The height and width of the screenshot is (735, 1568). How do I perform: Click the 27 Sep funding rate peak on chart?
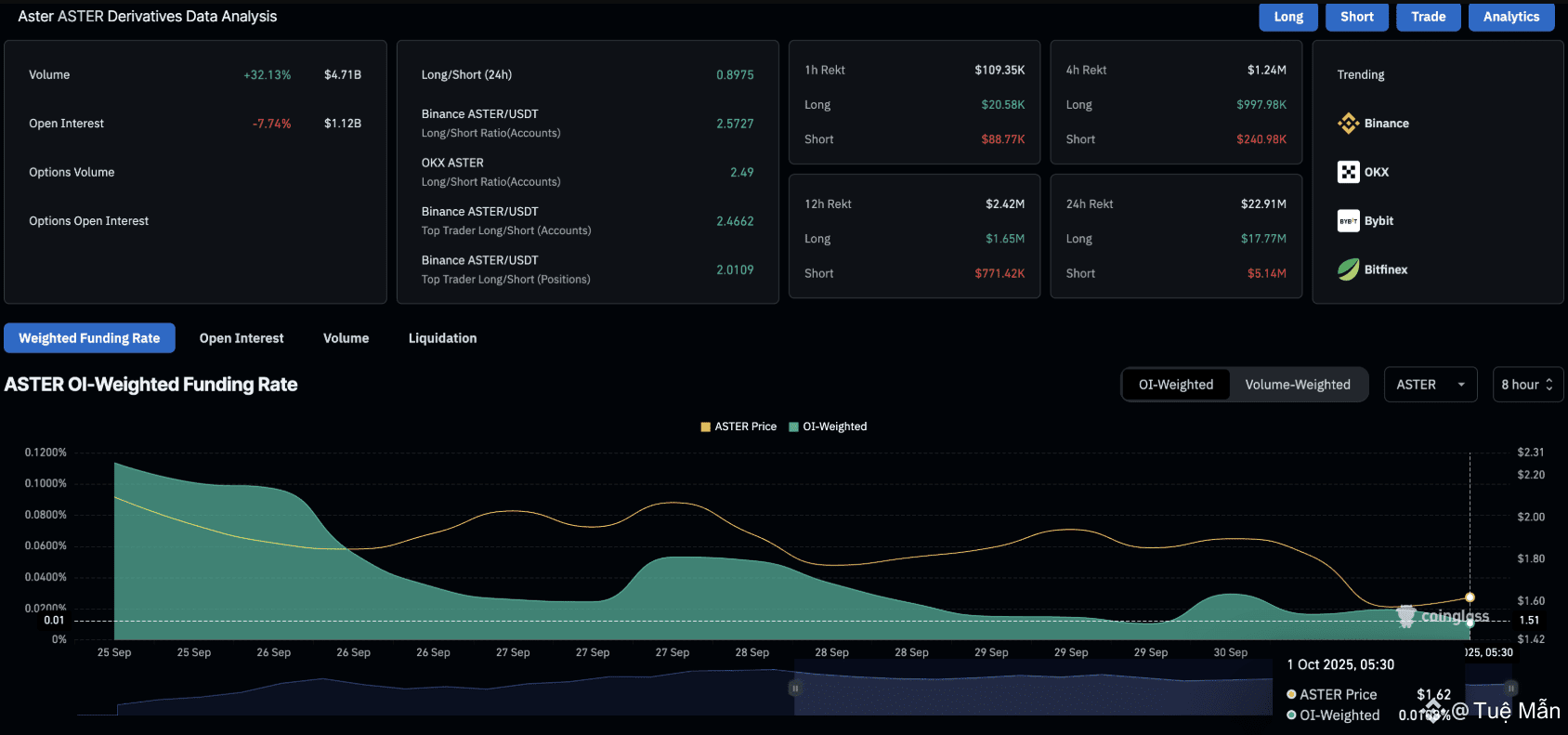[x=678, y=558]
